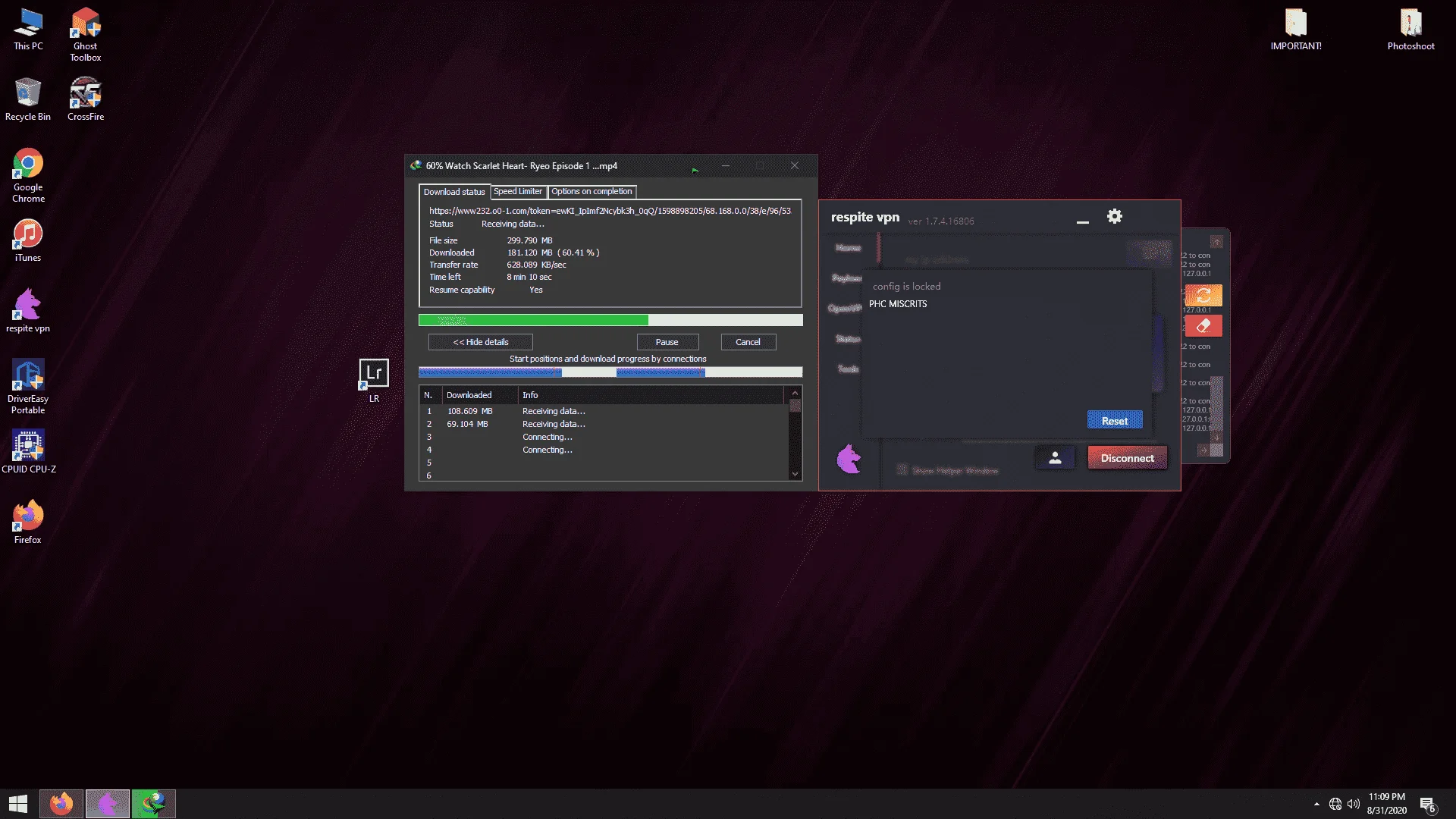The width and height of the screenshot is (1456, 819).
Task: Toggle Show Helper Window checkbox
Action: 902,470
